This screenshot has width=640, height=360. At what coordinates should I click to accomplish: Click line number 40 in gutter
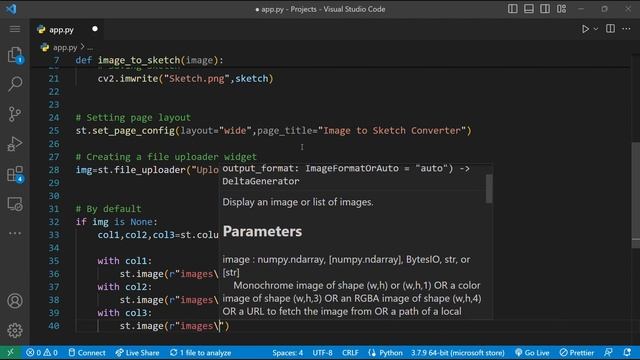(x=54, y=326)
